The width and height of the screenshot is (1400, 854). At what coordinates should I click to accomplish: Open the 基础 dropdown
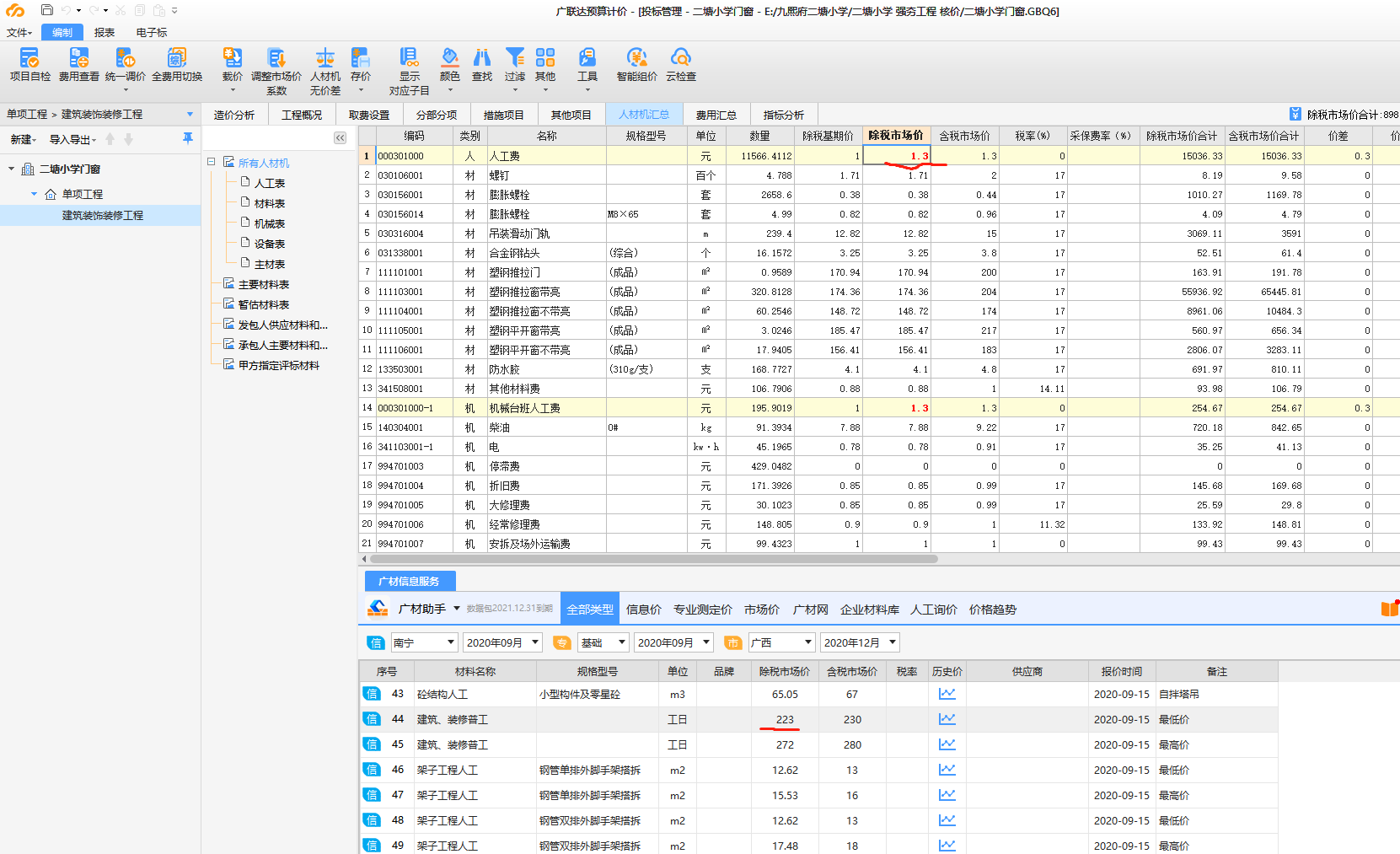[x=603, y=642]
